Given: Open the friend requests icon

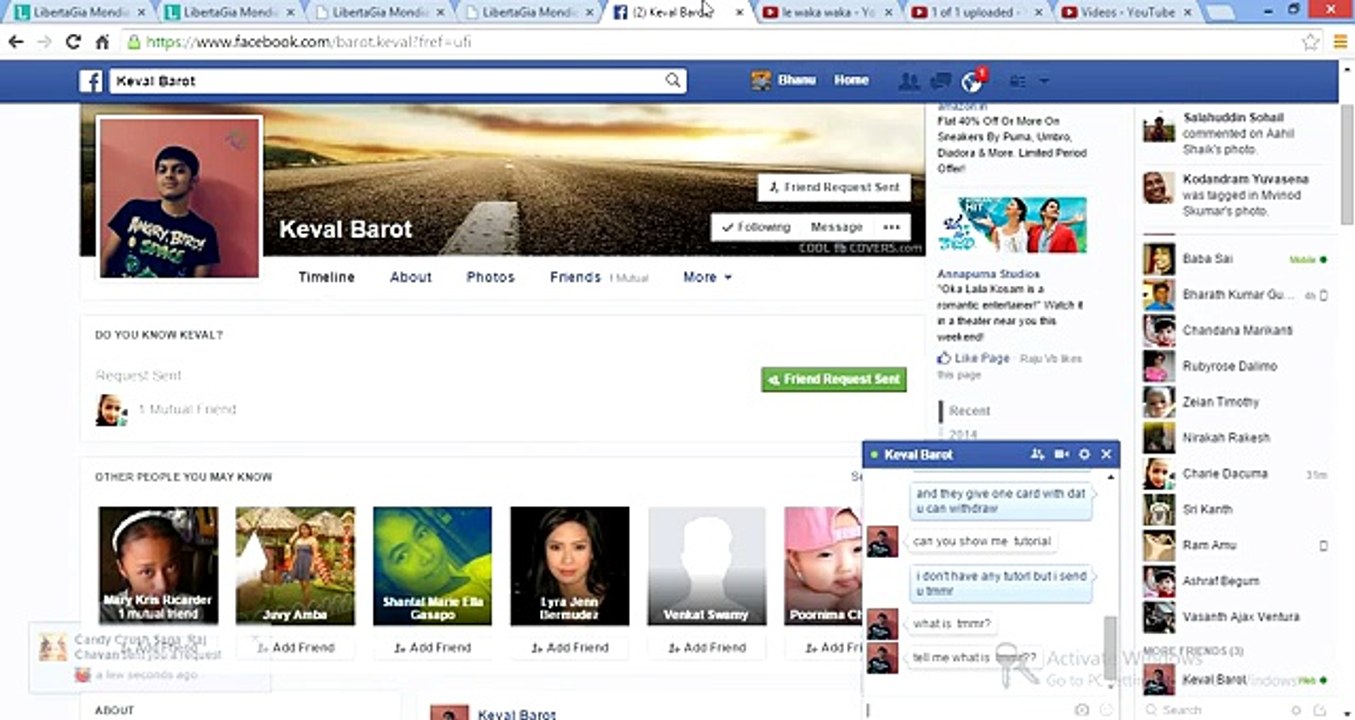Looking at the screenshot, I should 909,81.
